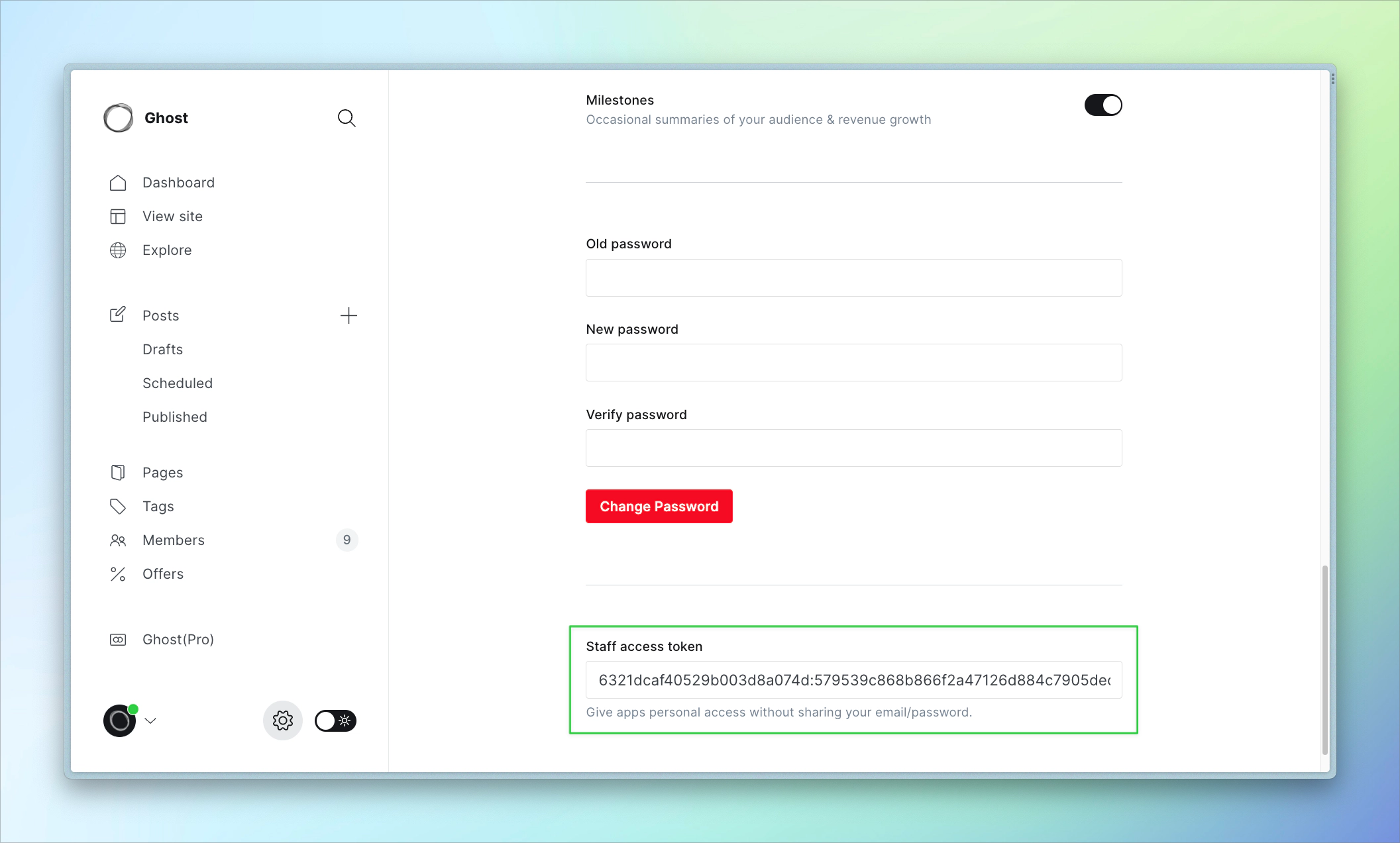Click the Tags label icon

click(118, 507)
